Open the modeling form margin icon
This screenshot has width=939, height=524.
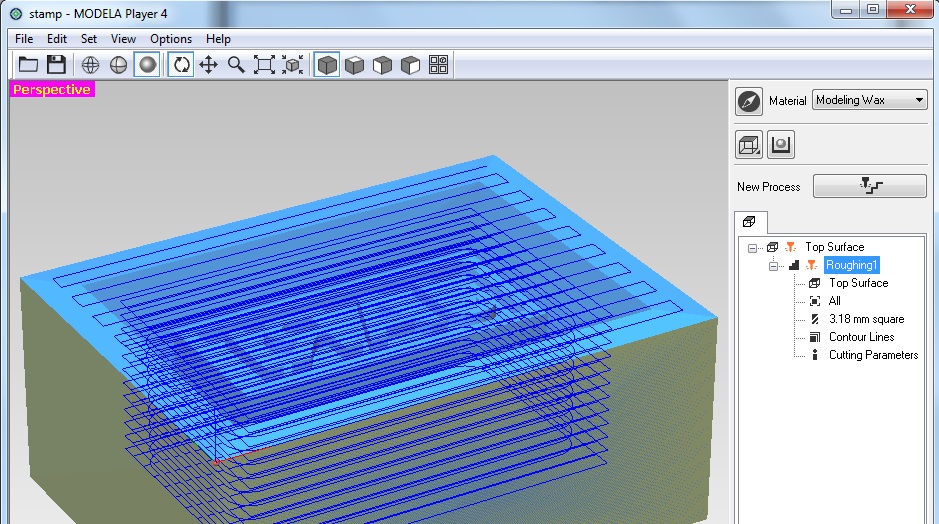pos(781,144)
